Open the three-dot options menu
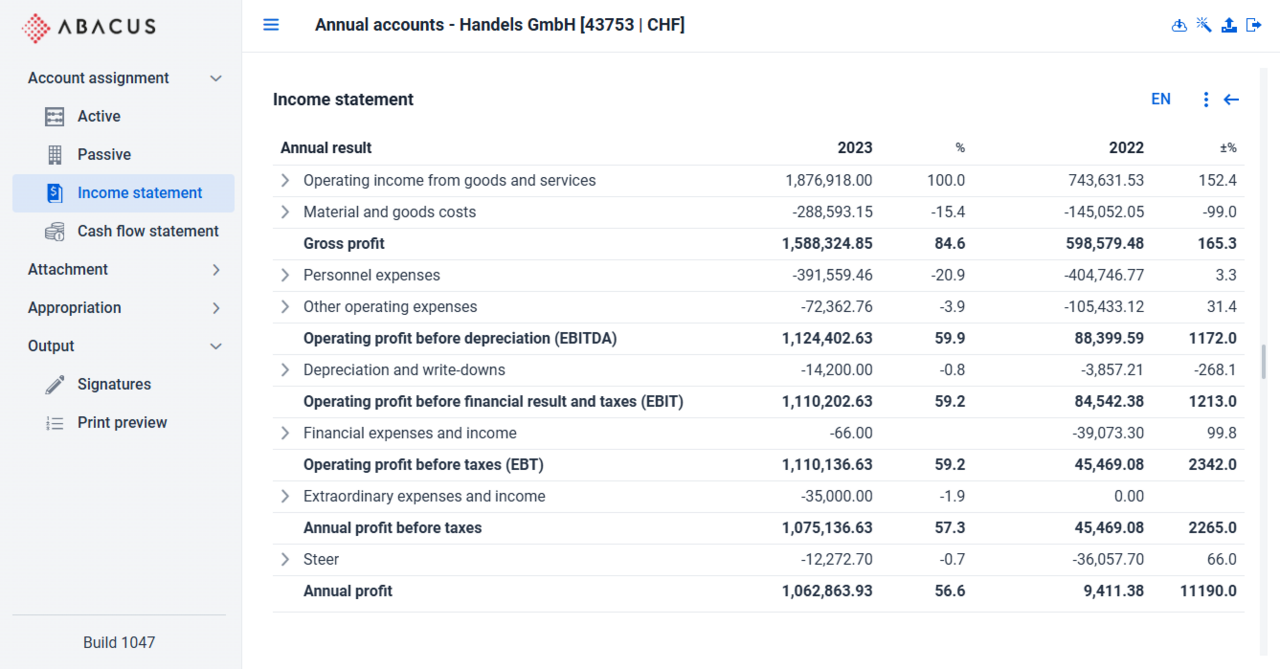 pyautogui.click(x=1206, y=100)
